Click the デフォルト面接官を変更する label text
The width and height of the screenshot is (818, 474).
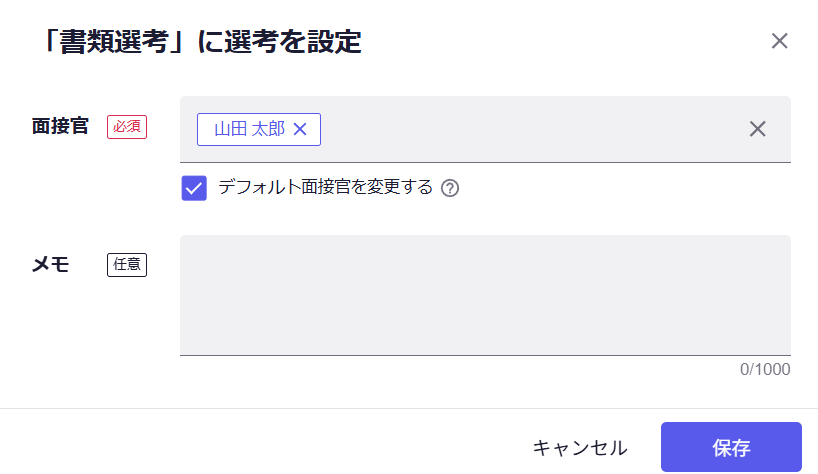[x=325, y=188]
